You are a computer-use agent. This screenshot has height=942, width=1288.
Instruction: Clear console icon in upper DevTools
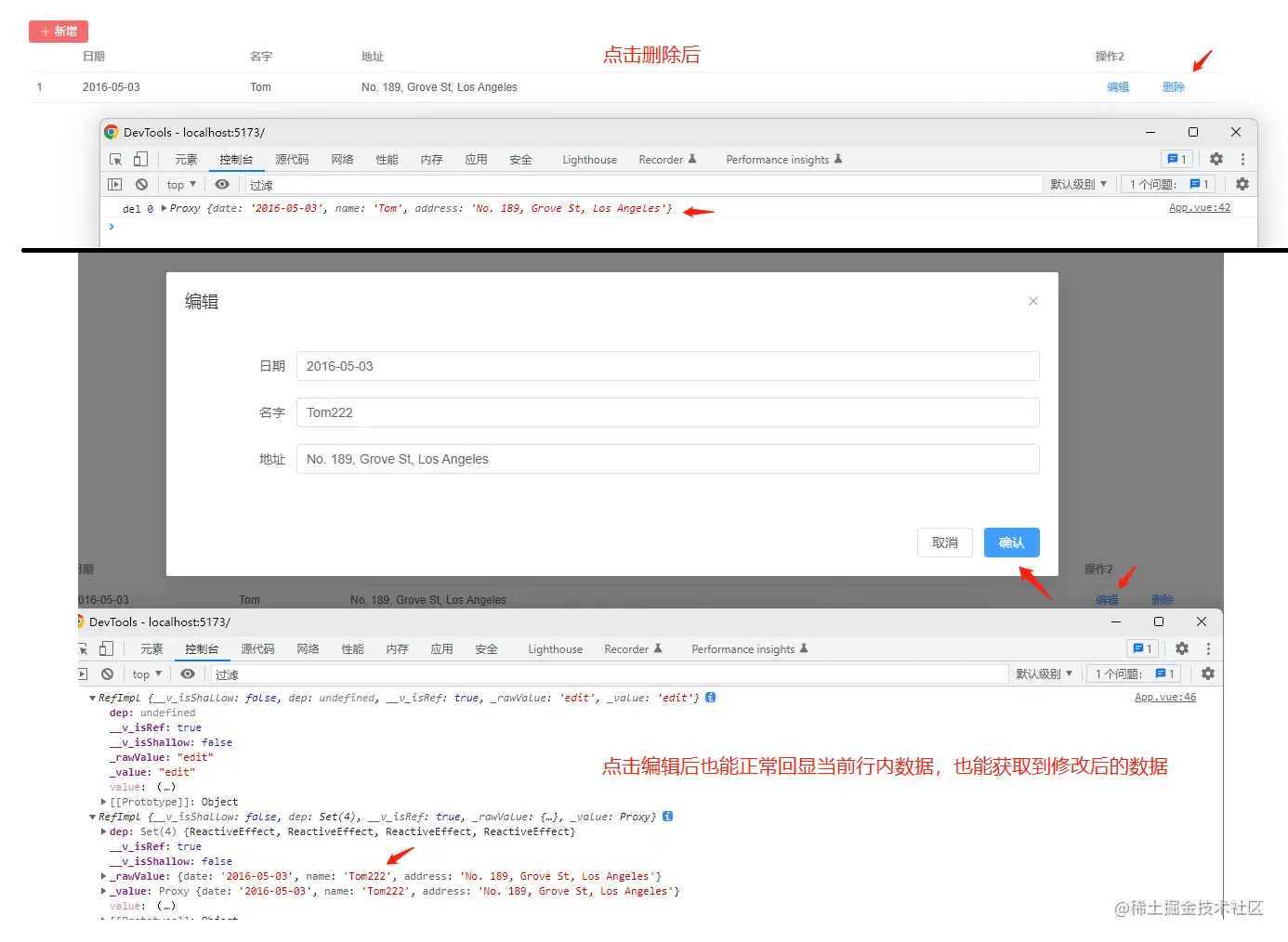point(141,185)
